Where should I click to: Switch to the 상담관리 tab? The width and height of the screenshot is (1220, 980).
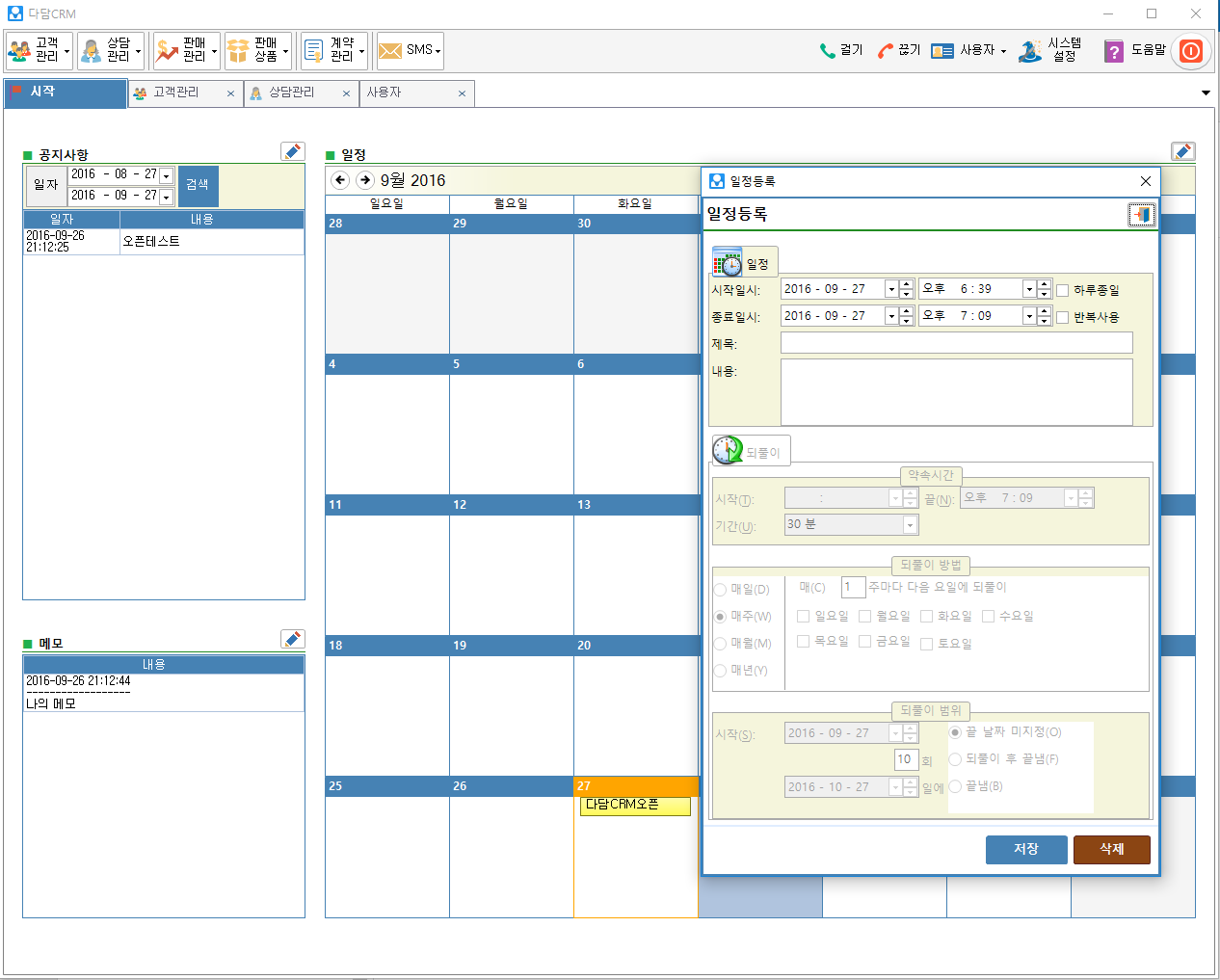click(291, 93)
